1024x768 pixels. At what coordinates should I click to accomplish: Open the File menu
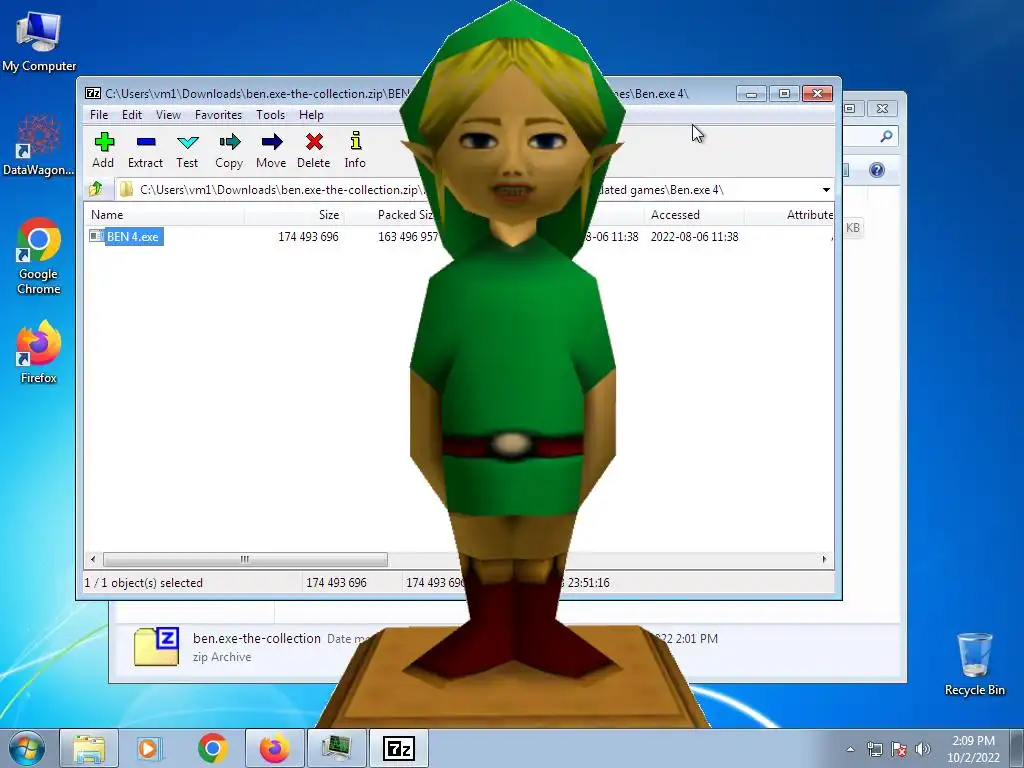(99, 115)
